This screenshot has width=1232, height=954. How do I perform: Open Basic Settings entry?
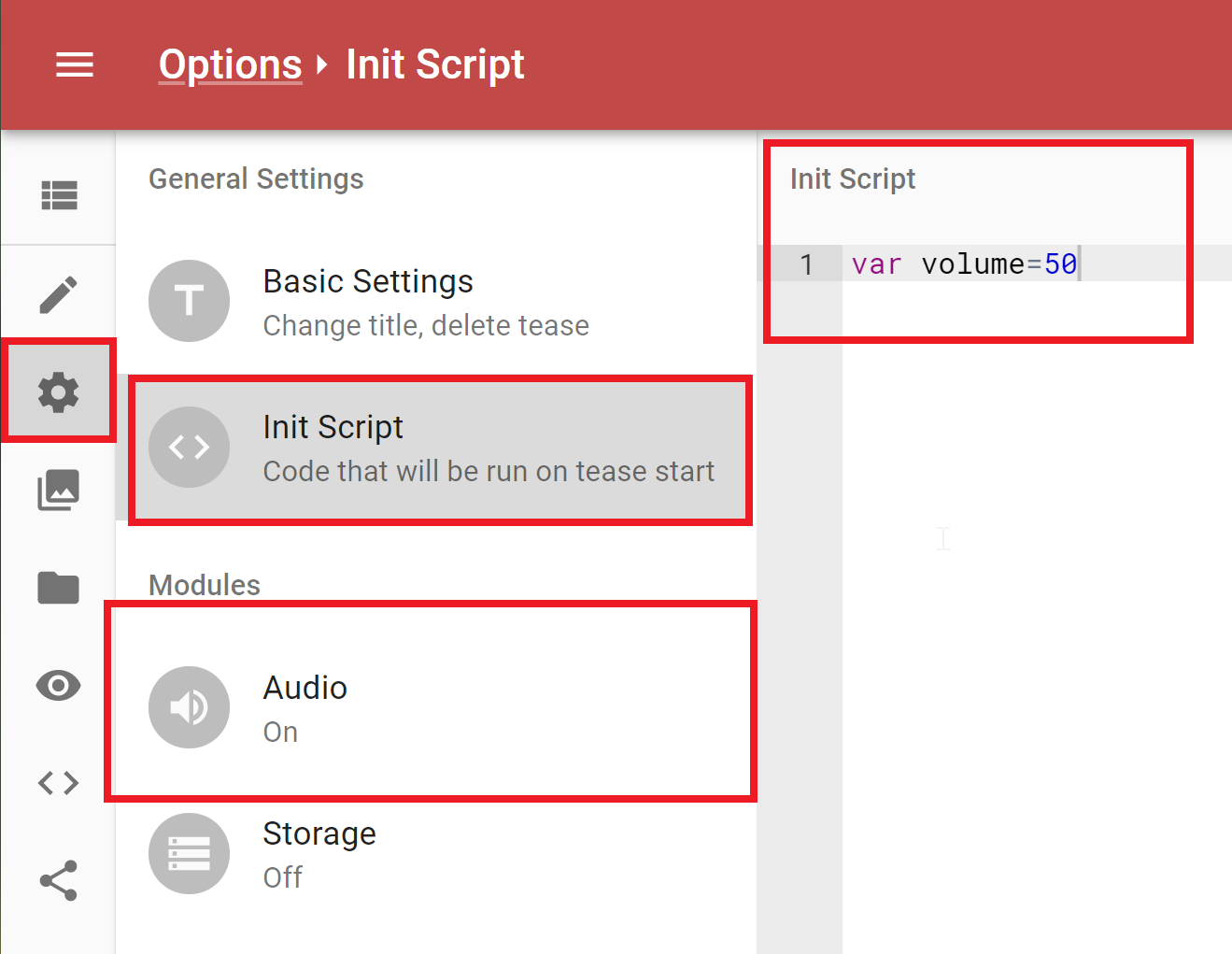pyautogui.click(x=437, y=302)
